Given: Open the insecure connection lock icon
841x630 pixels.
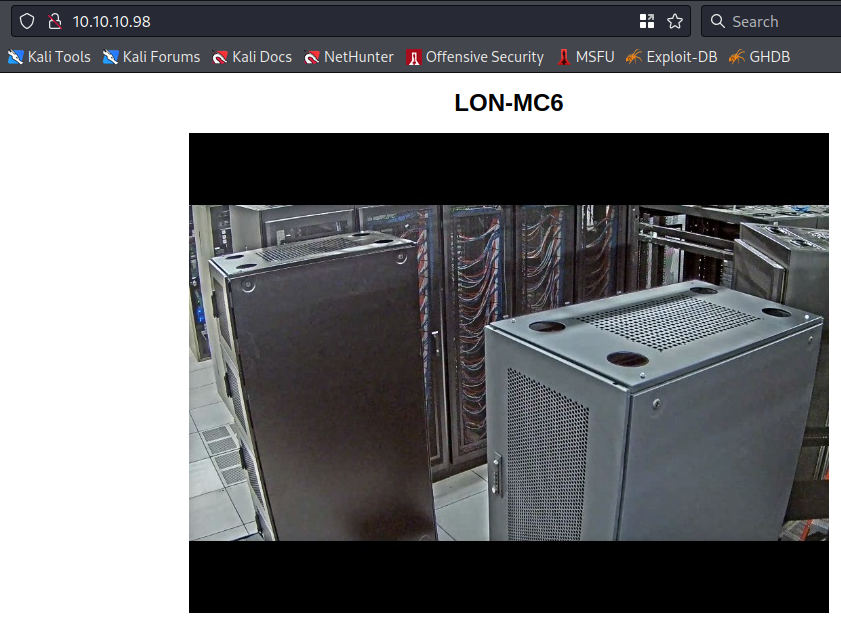Looking at the screenshot, I should [54, 21].
